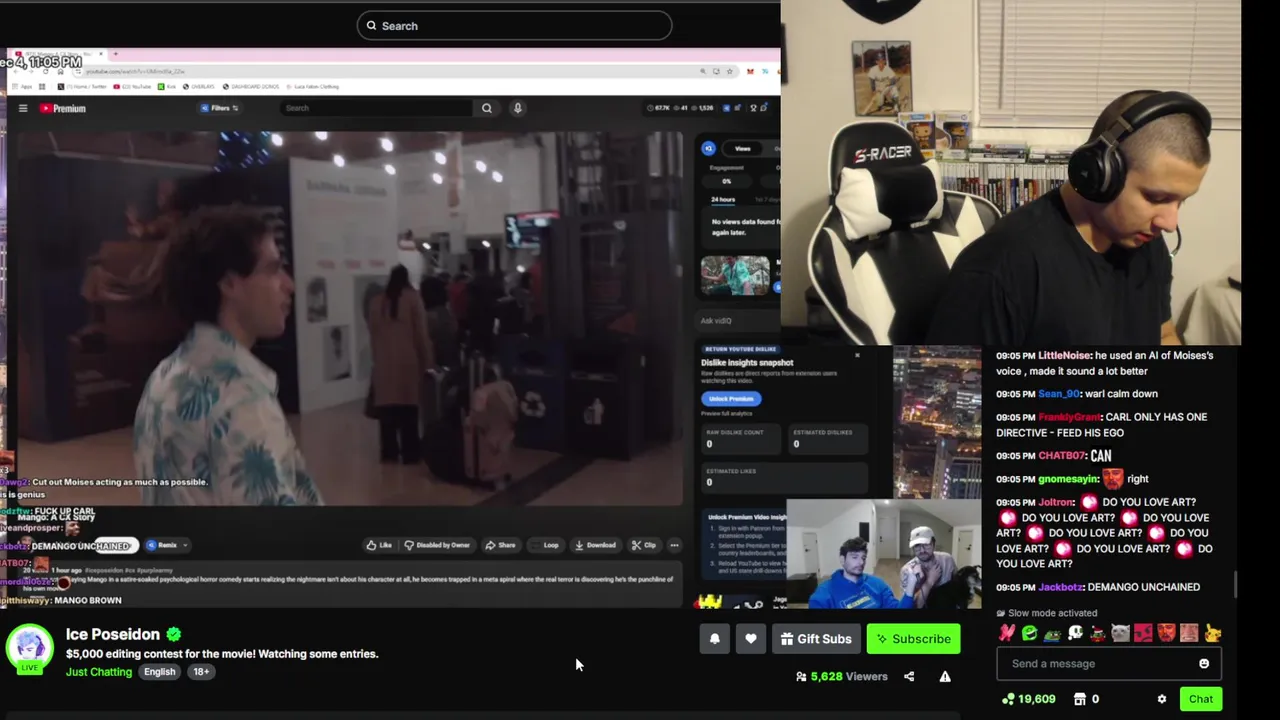
Task: Toggle the notification bell for the channel
Action: pos(715,639)
